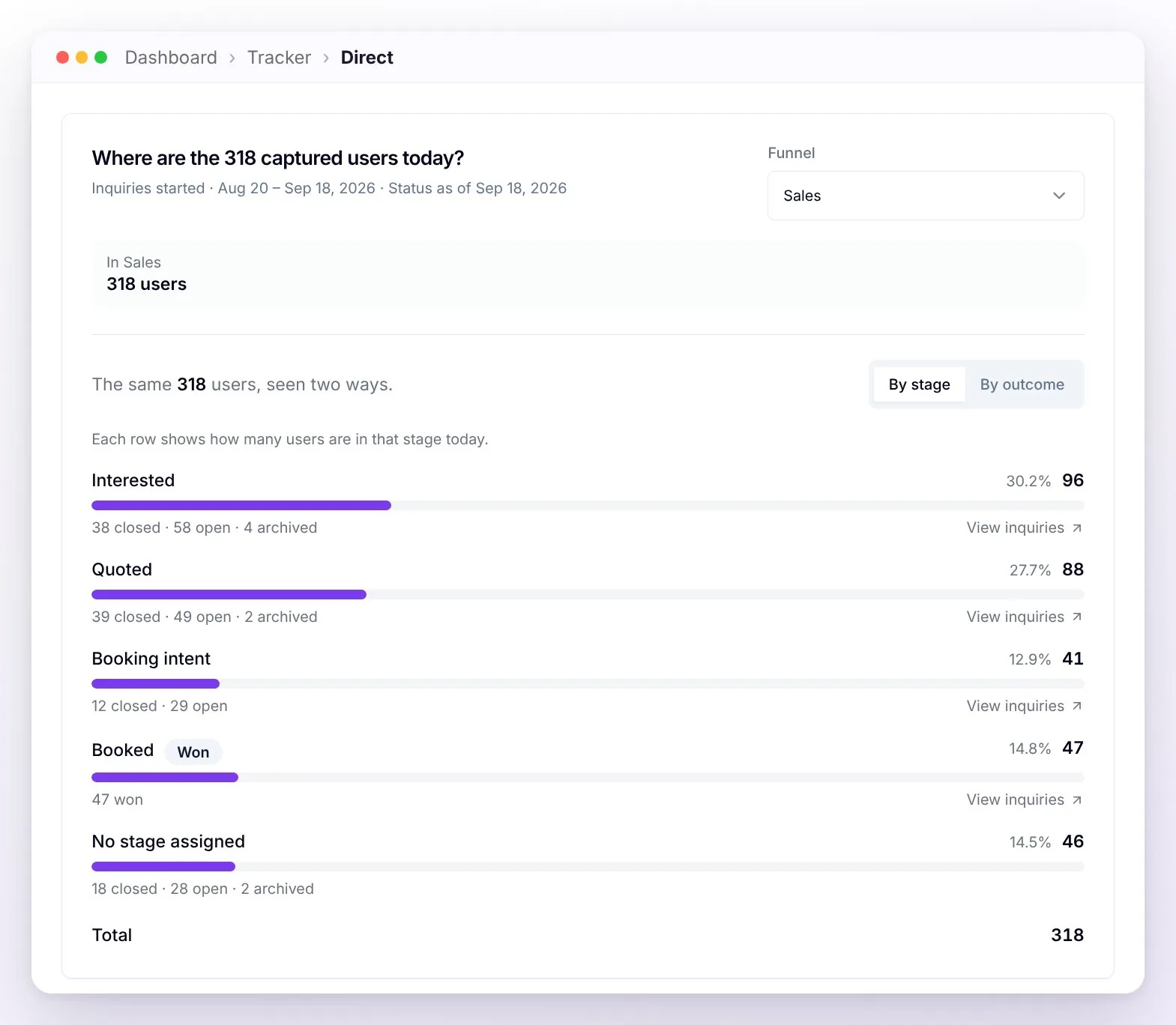The height and width of the screenshot is (1025, 1176).
Task: Click the total value 318
Action: (1067, 935)
